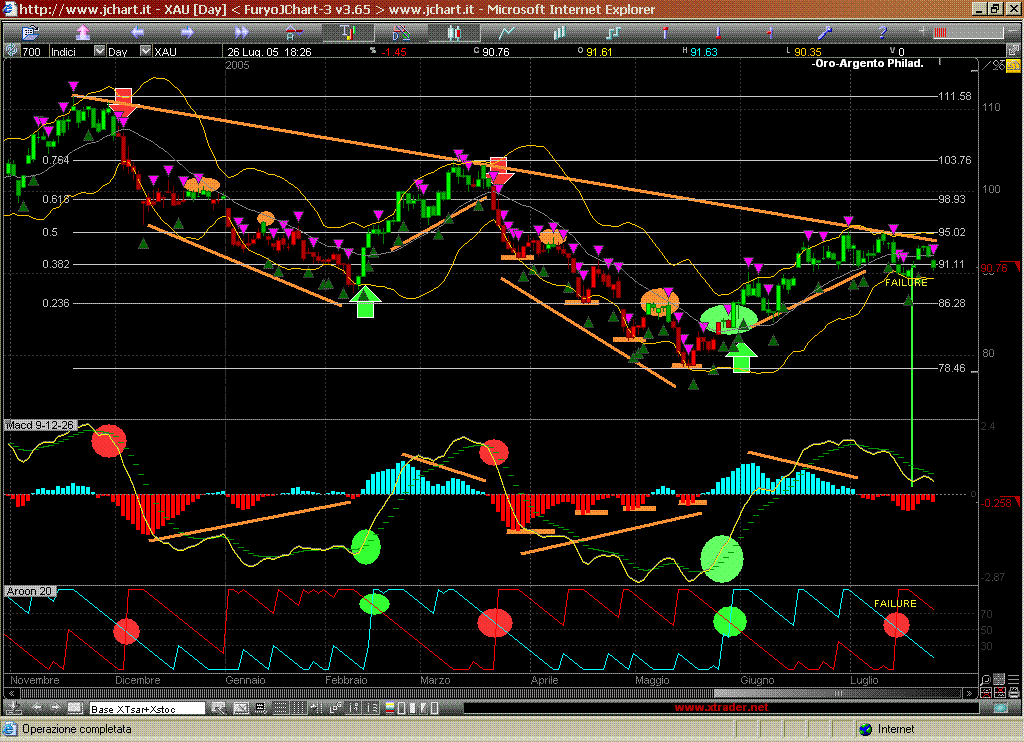The width and height of the screenshot is (1024, 742).
Task: Click the magnifier zoom icon bottom right
Action: point(985,678)
